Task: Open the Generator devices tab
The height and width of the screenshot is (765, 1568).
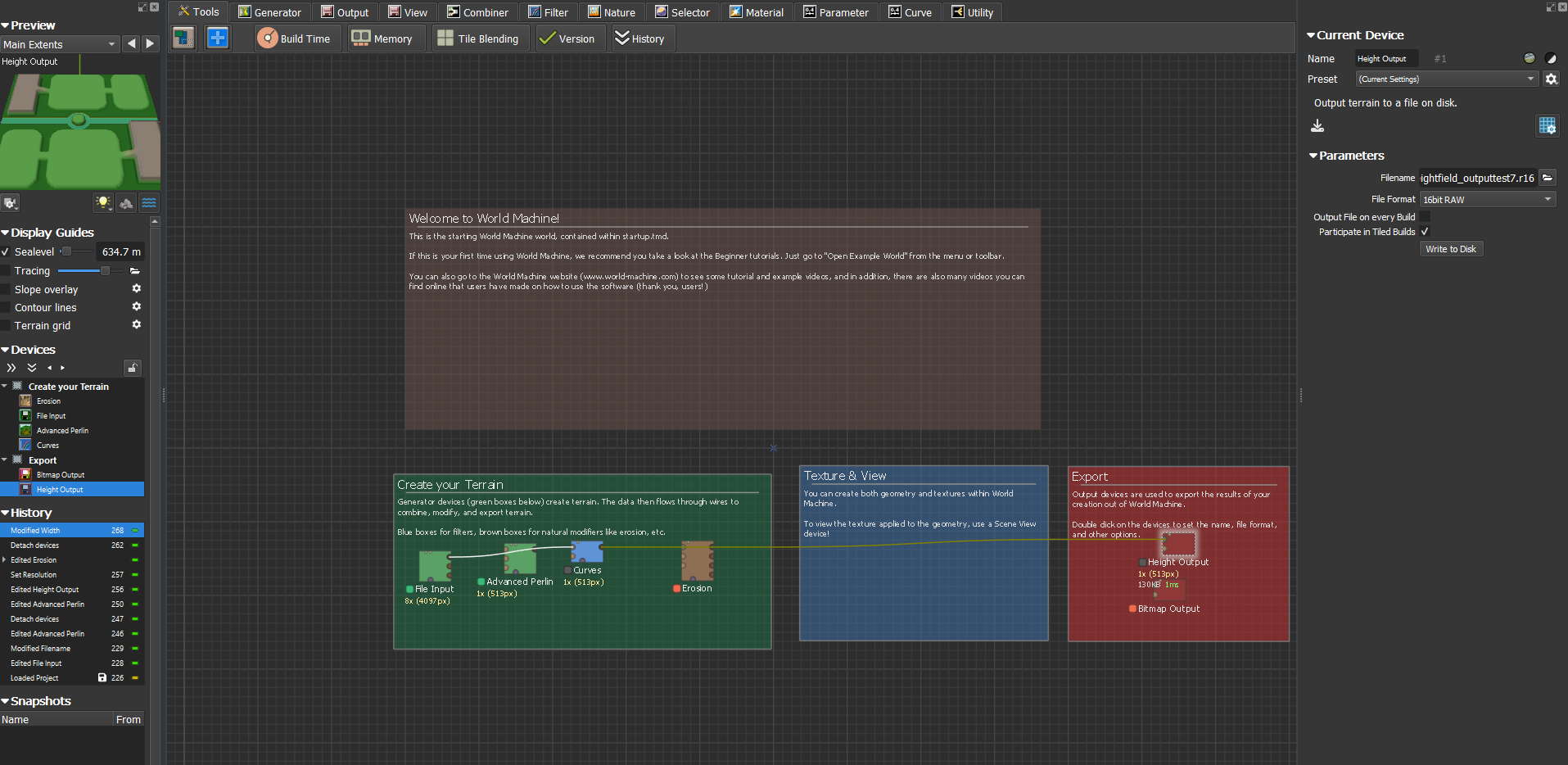Action: pos(269,12)
